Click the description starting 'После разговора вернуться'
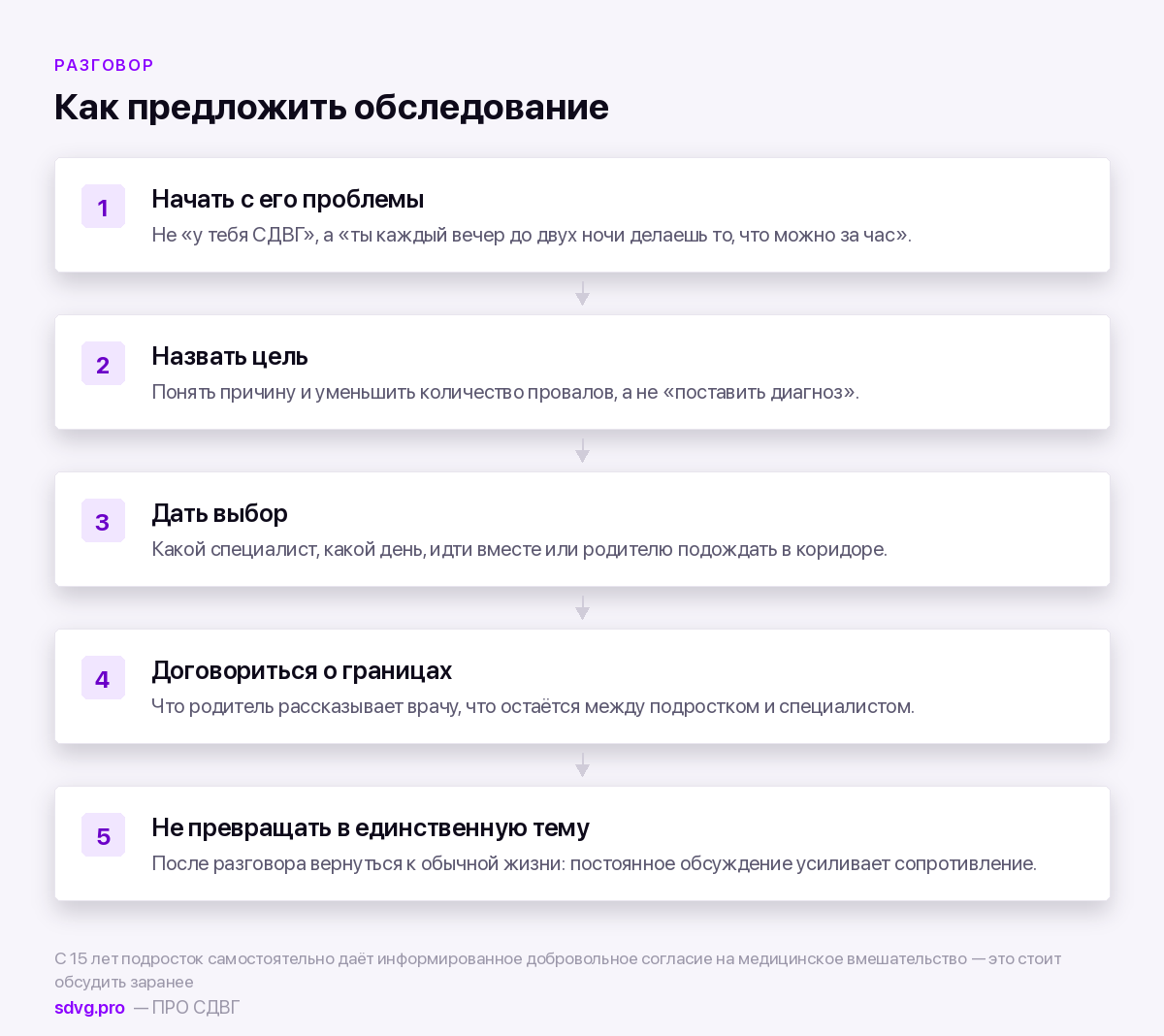This screenshot has width=1164, height=1036. coord(595,863)
